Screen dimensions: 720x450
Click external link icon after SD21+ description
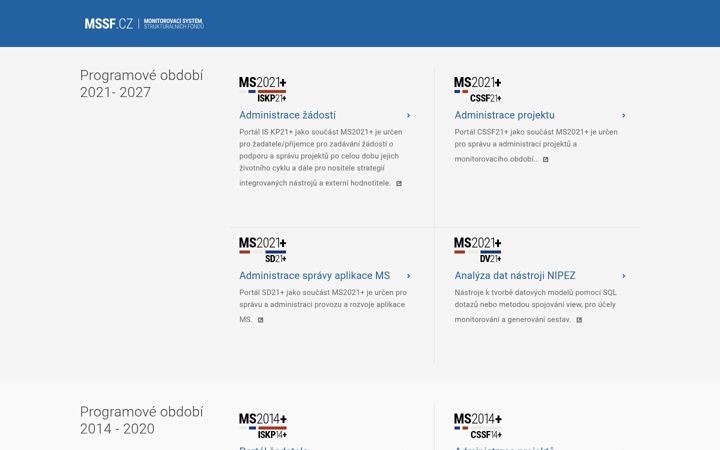click(x=260, y=320)
